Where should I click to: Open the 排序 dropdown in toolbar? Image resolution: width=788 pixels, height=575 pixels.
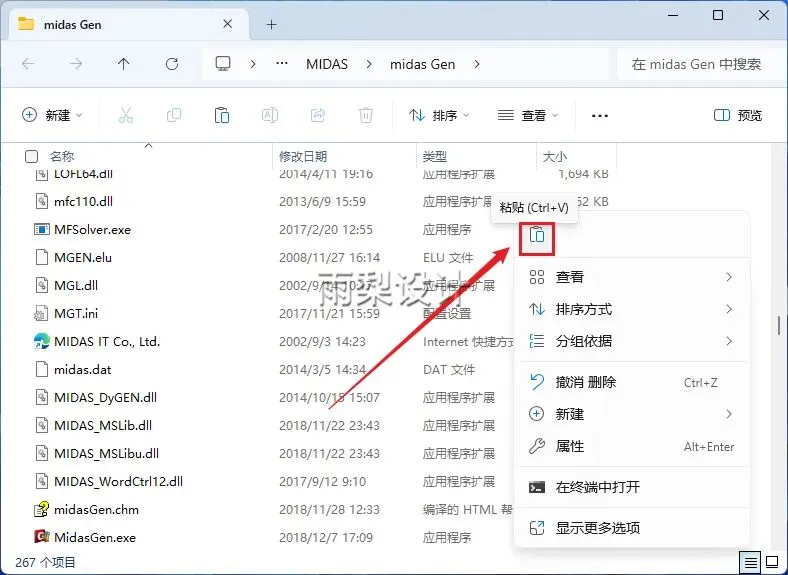[x=439, y=116]
